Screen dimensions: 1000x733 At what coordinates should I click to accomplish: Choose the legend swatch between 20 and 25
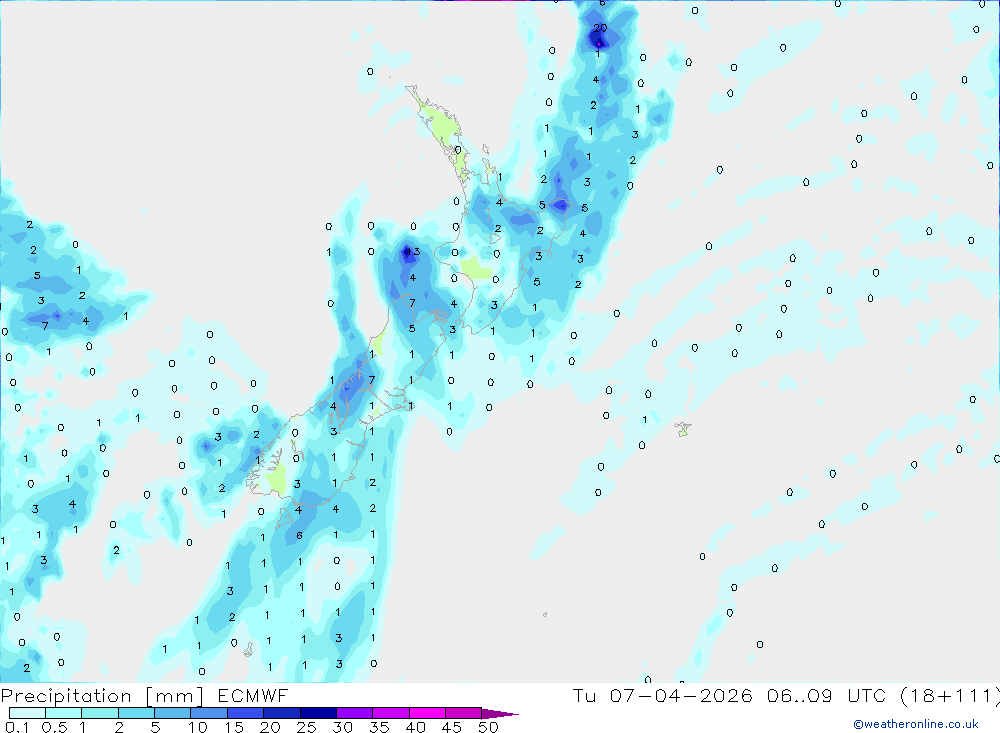pos(281,713)
